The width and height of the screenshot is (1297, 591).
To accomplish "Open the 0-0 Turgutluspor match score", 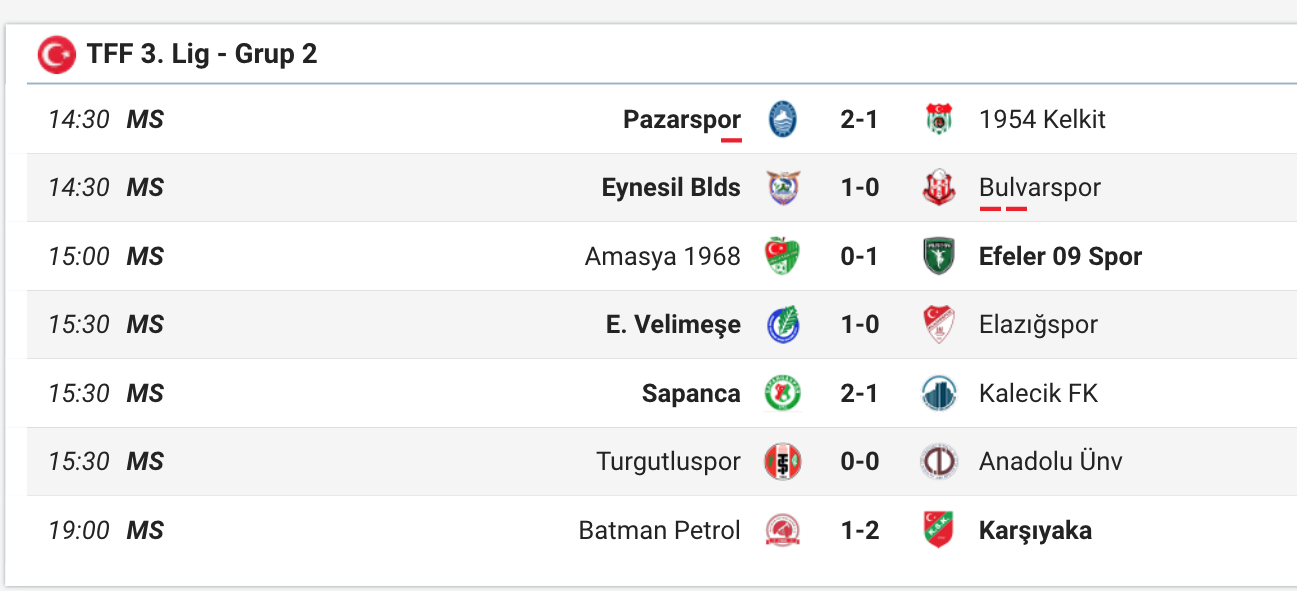I will 859,462.
